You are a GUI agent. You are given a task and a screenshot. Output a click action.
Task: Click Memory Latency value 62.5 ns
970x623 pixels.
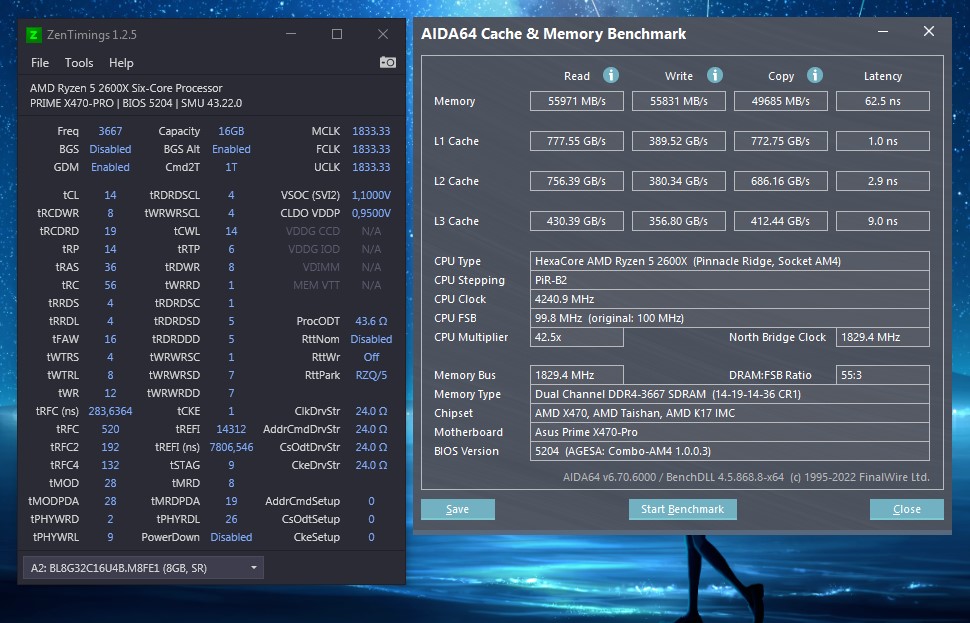883,101
